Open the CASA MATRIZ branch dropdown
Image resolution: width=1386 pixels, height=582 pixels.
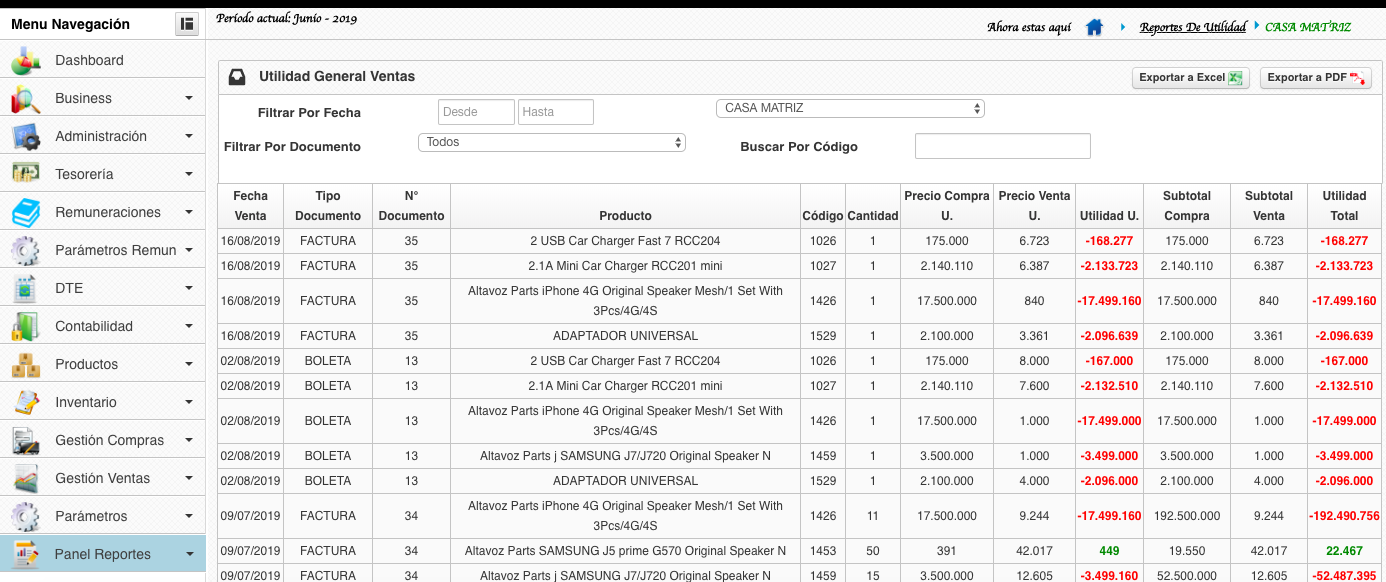click(850, 108)
